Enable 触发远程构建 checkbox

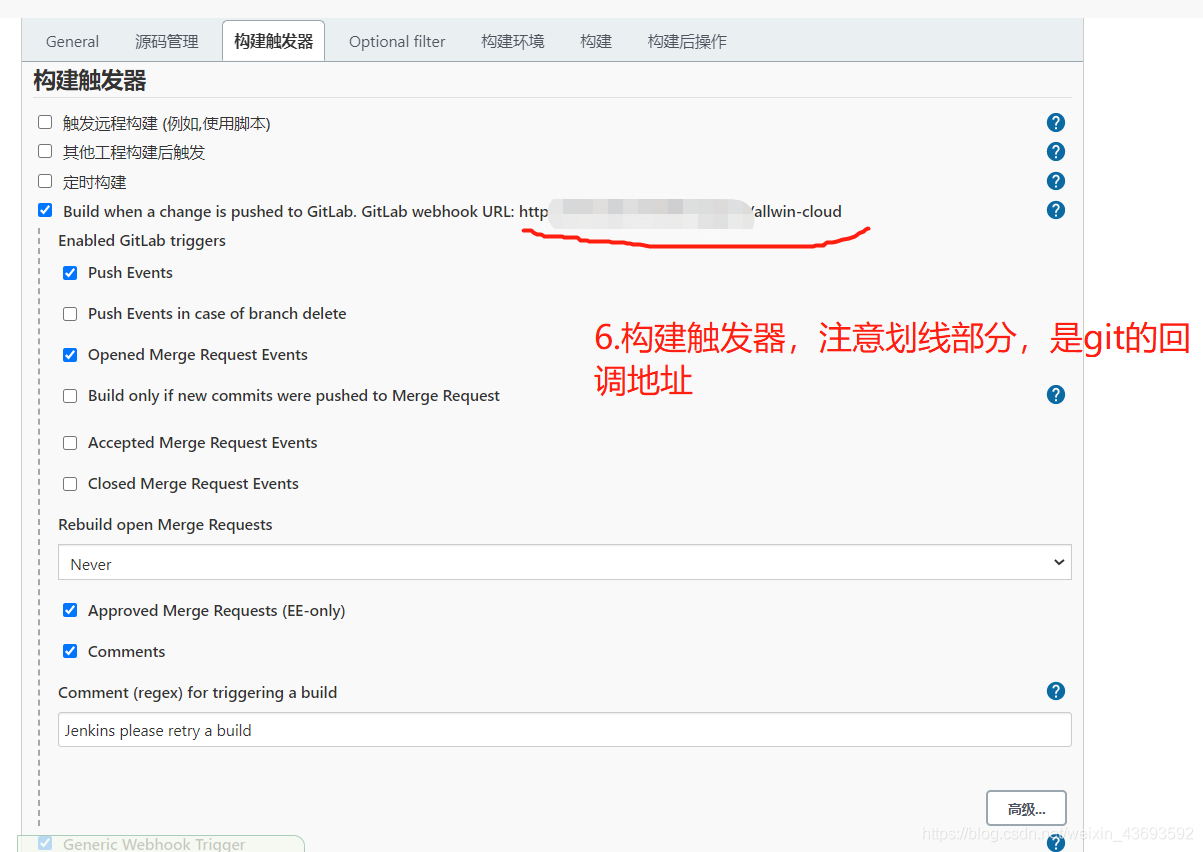[x=45, y=122]
